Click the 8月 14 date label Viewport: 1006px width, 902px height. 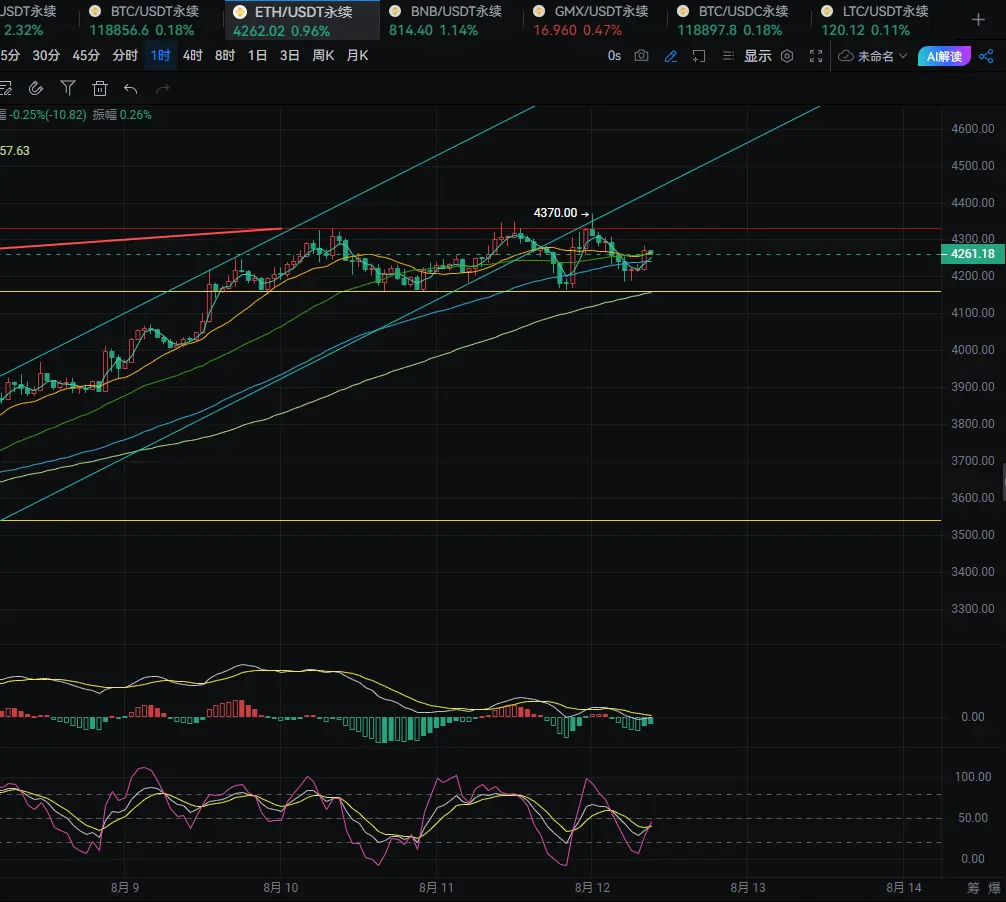click(903, 888)
